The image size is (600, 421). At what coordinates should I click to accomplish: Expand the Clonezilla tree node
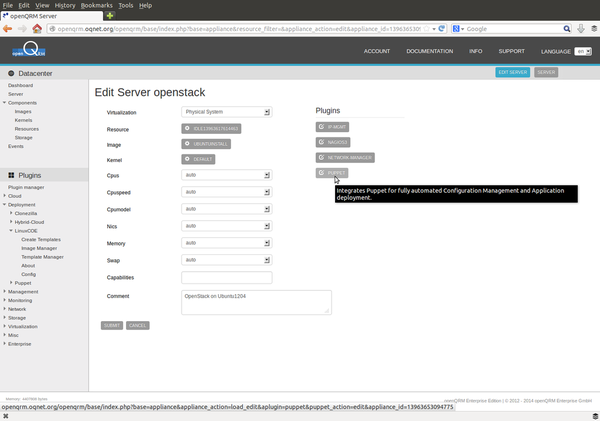11,213
